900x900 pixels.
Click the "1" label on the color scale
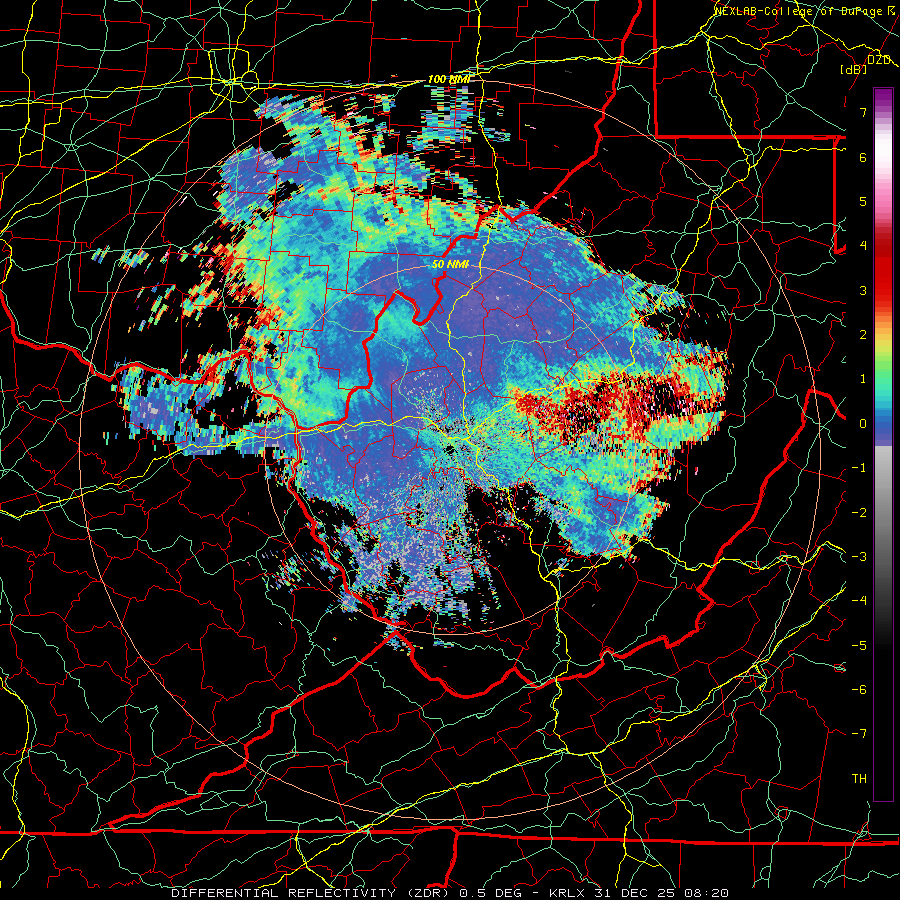[863, 379]
